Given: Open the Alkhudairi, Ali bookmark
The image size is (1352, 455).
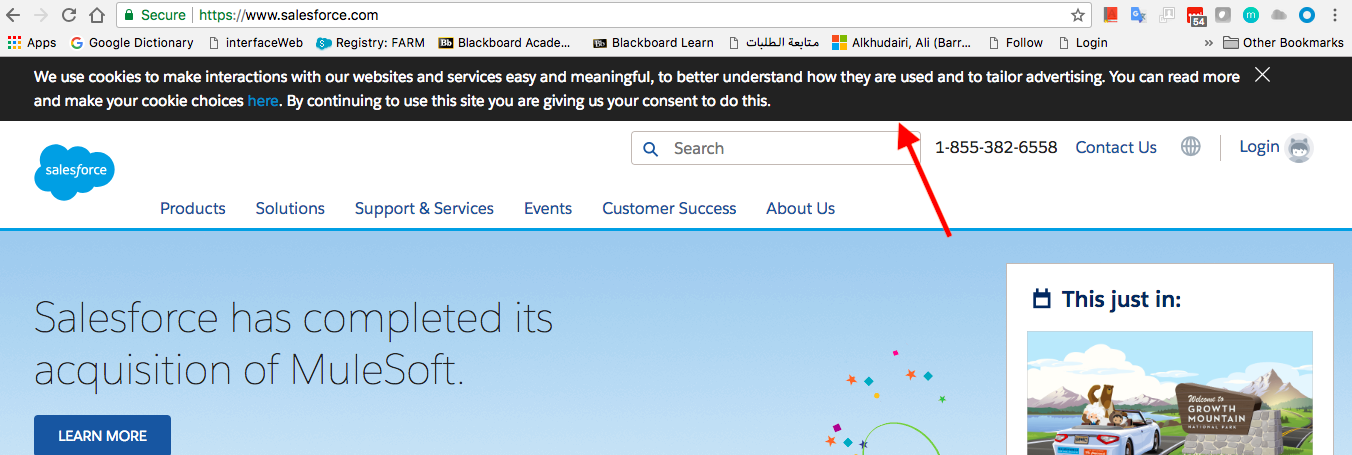Looking at the screenshot, I should pyautogui.click(x=901, y=42).
